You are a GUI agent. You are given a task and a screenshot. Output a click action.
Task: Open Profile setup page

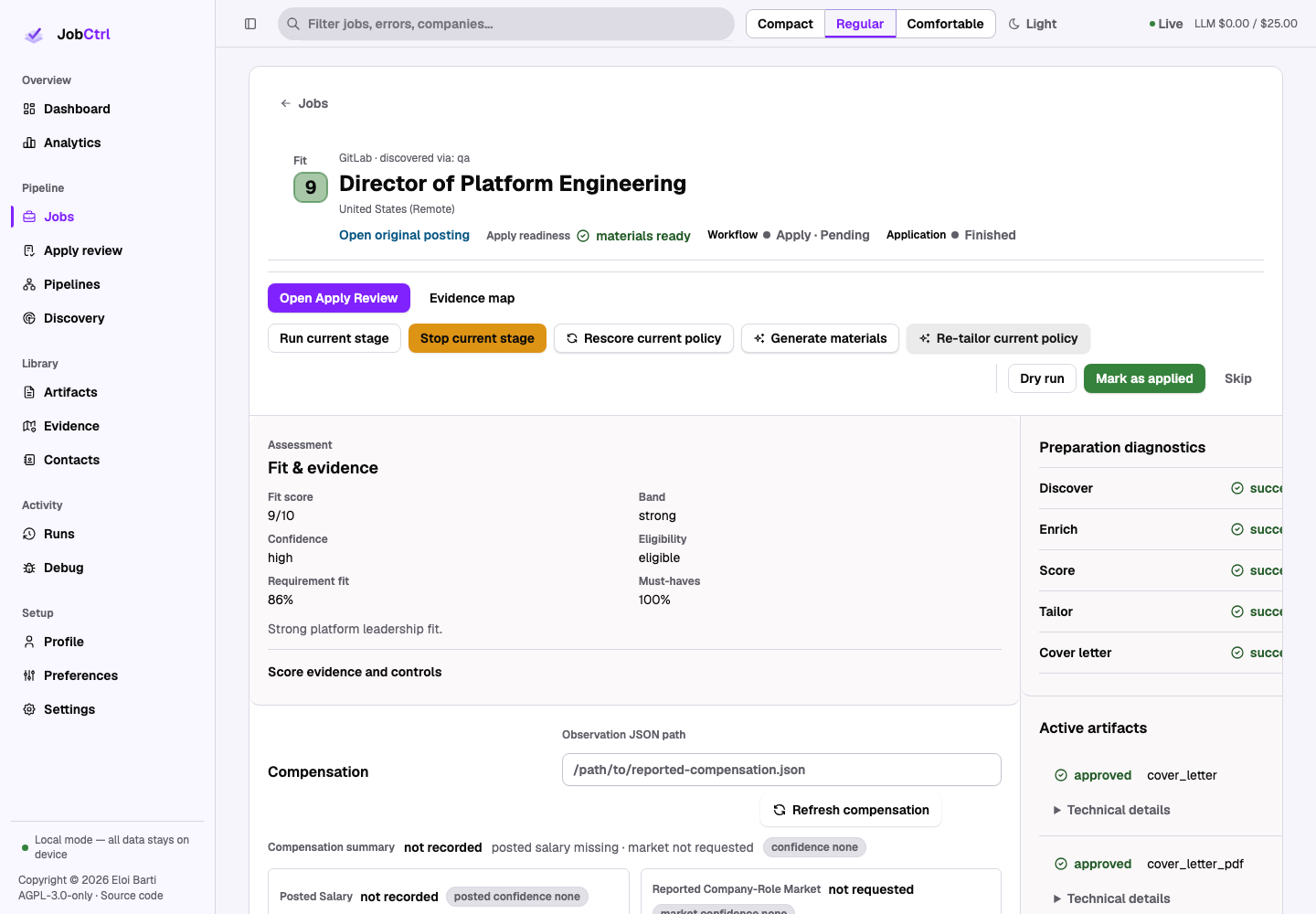(64, 642)
